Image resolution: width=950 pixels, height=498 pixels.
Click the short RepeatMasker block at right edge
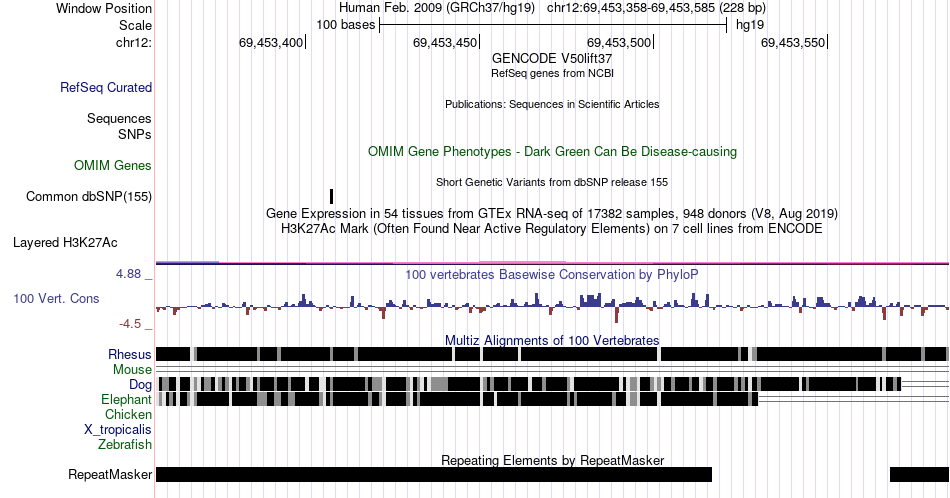click(919, 474)
